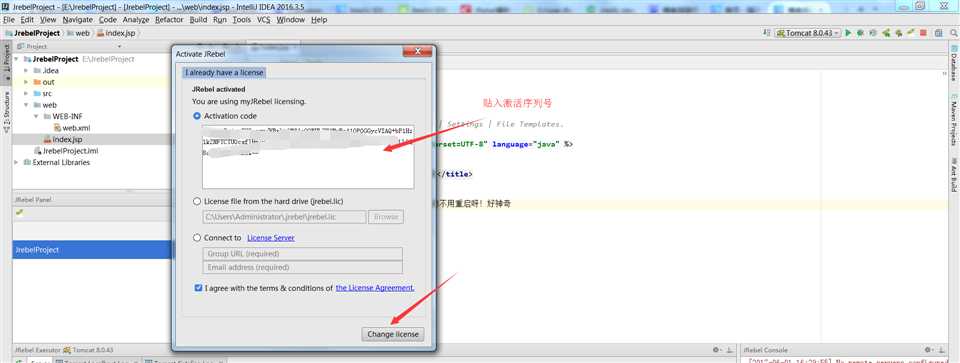Expand the out folder
This screenshot has height=363, width=960.
point(26,82)
